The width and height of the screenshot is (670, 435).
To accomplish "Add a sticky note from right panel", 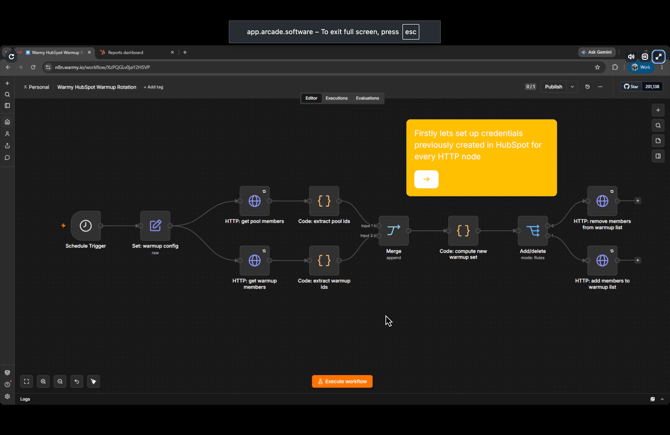I will point(658,141).
